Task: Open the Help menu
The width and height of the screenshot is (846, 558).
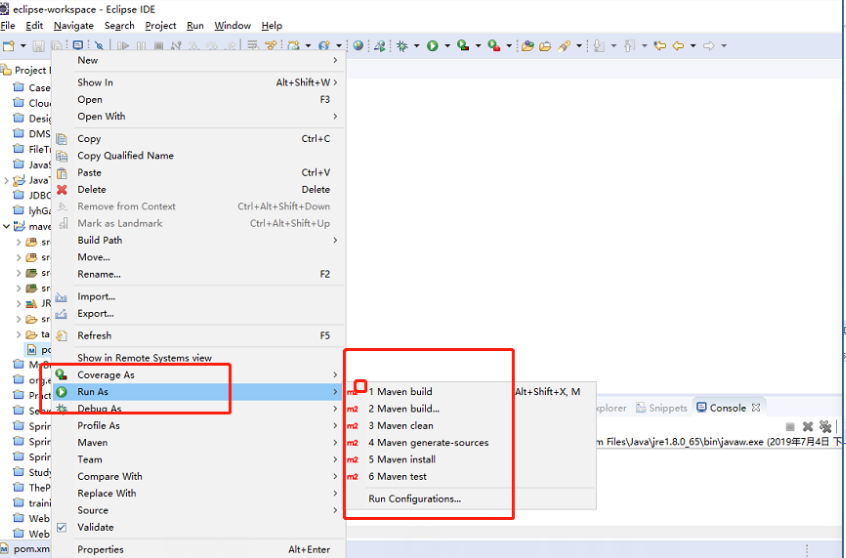Action: [x=272, y=25]
